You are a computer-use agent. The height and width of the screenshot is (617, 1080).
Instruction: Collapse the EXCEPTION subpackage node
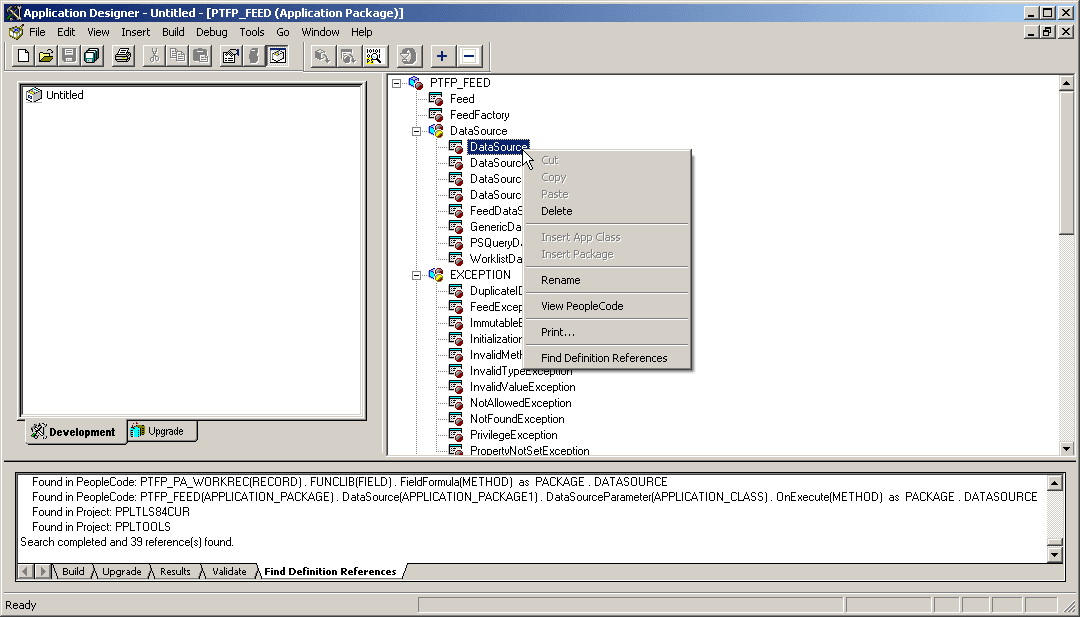pos(416,274)
